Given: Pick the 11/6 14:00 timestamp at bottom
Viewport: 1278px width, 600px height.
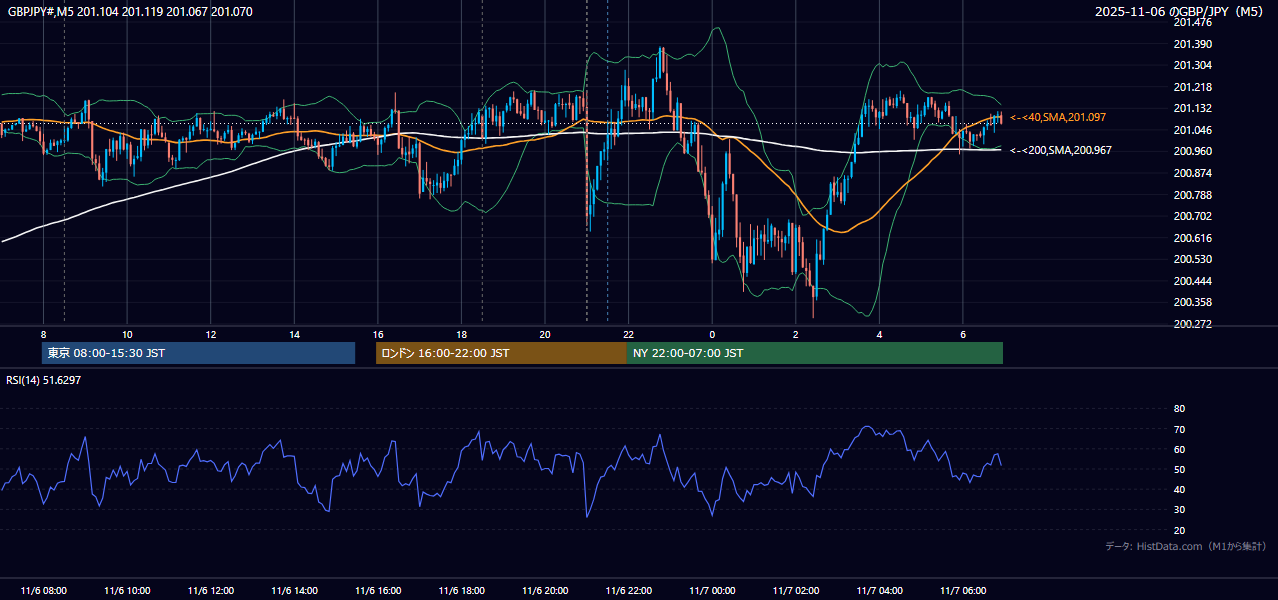Looking at the screenshot, I should click(x=294, y=591).
